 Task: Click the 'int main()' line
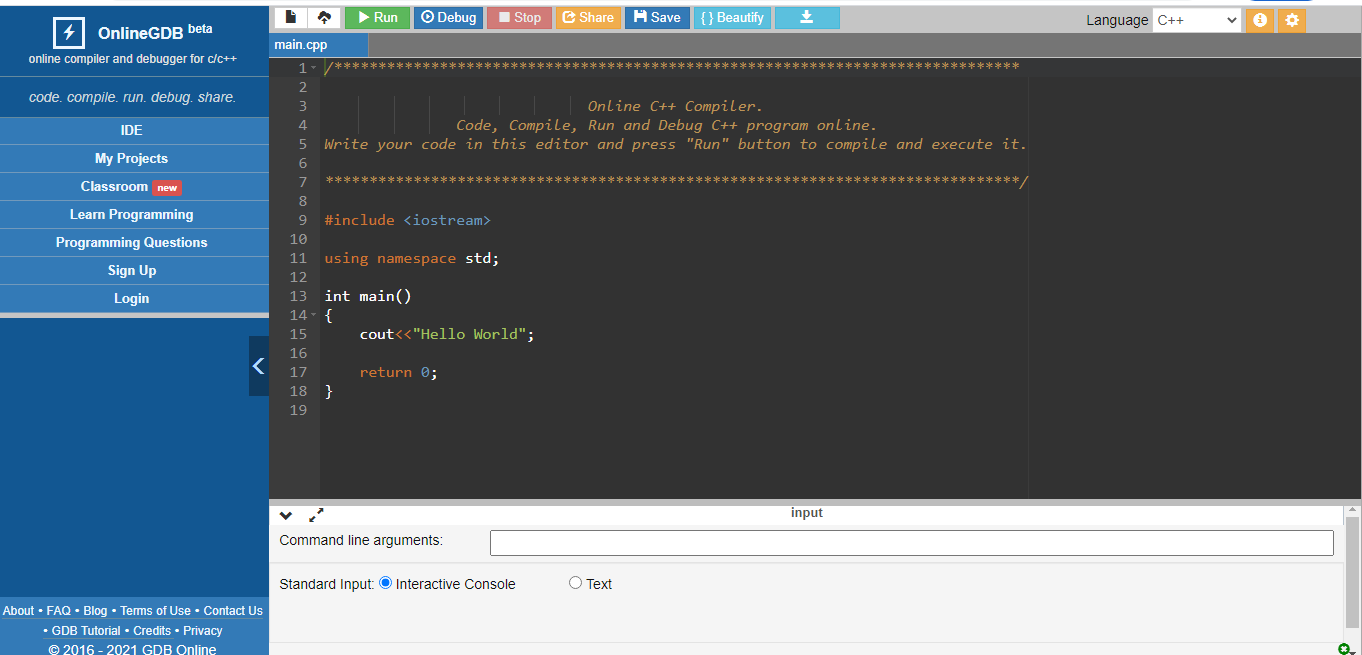click(x=368, y=296)
